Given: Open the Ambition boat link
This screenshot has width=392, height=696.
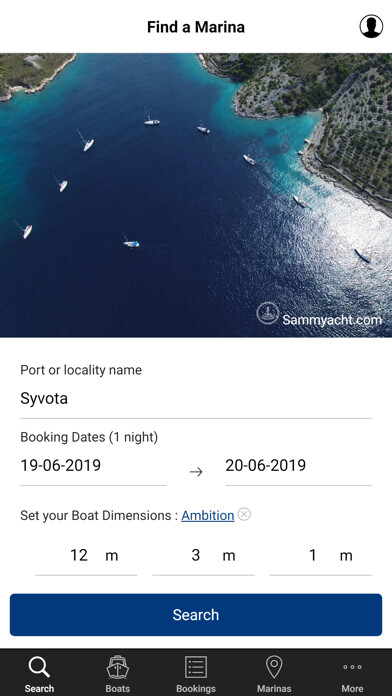Looking at the screenshot, I should (x=207, y=515).
